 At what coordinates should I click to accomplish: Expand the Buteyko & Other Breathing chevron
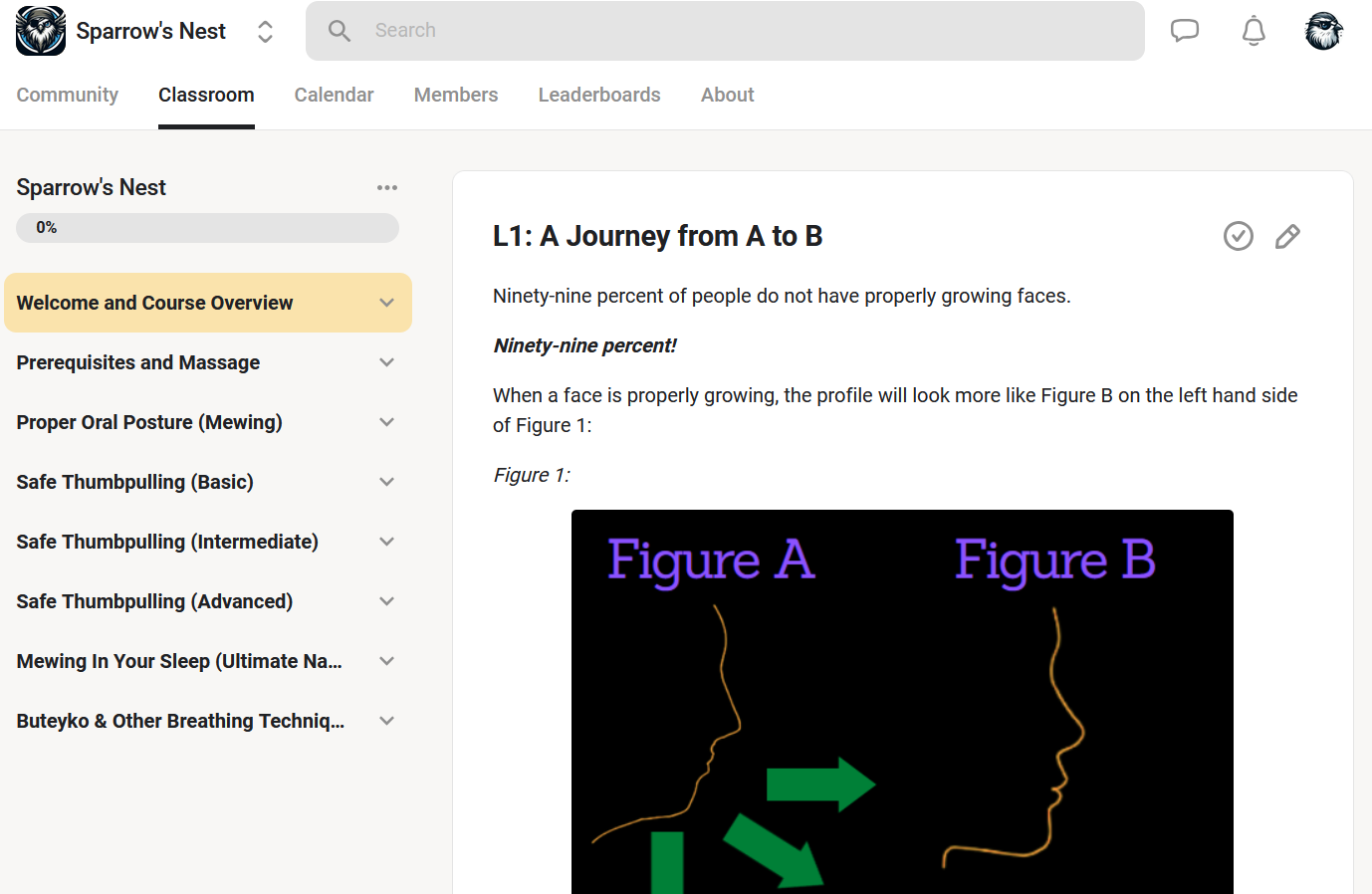[387, 721]
